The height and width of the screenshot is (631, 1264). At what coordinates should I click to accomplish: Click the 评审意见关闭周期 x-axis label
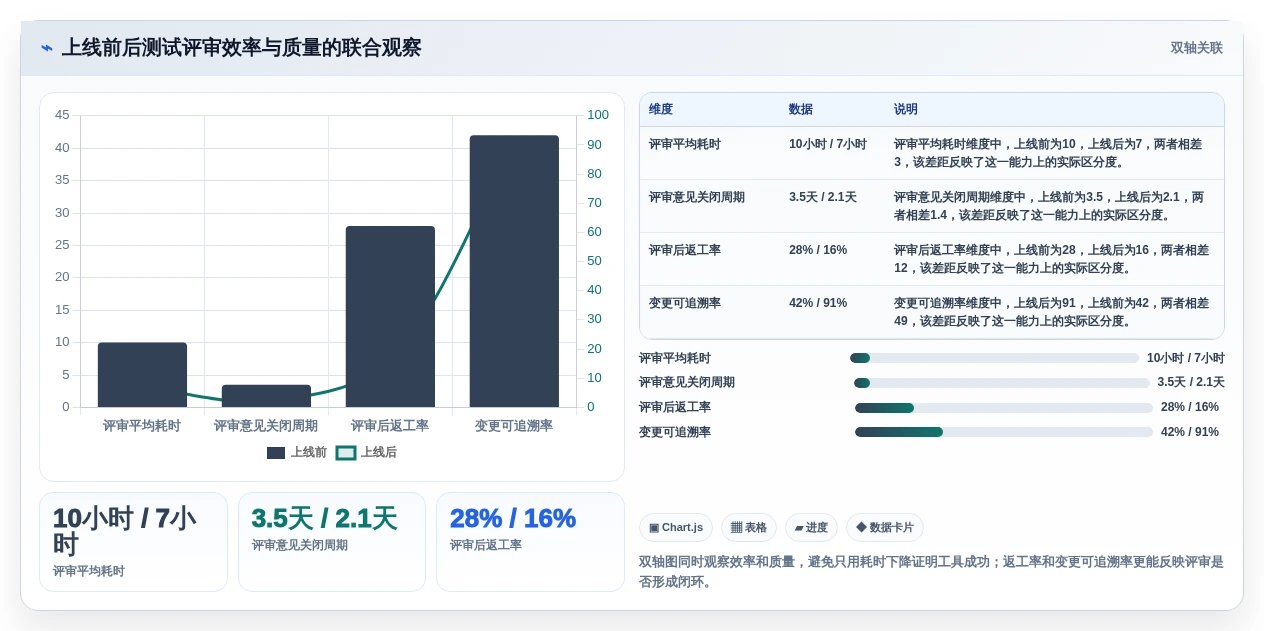pos(266,426)
